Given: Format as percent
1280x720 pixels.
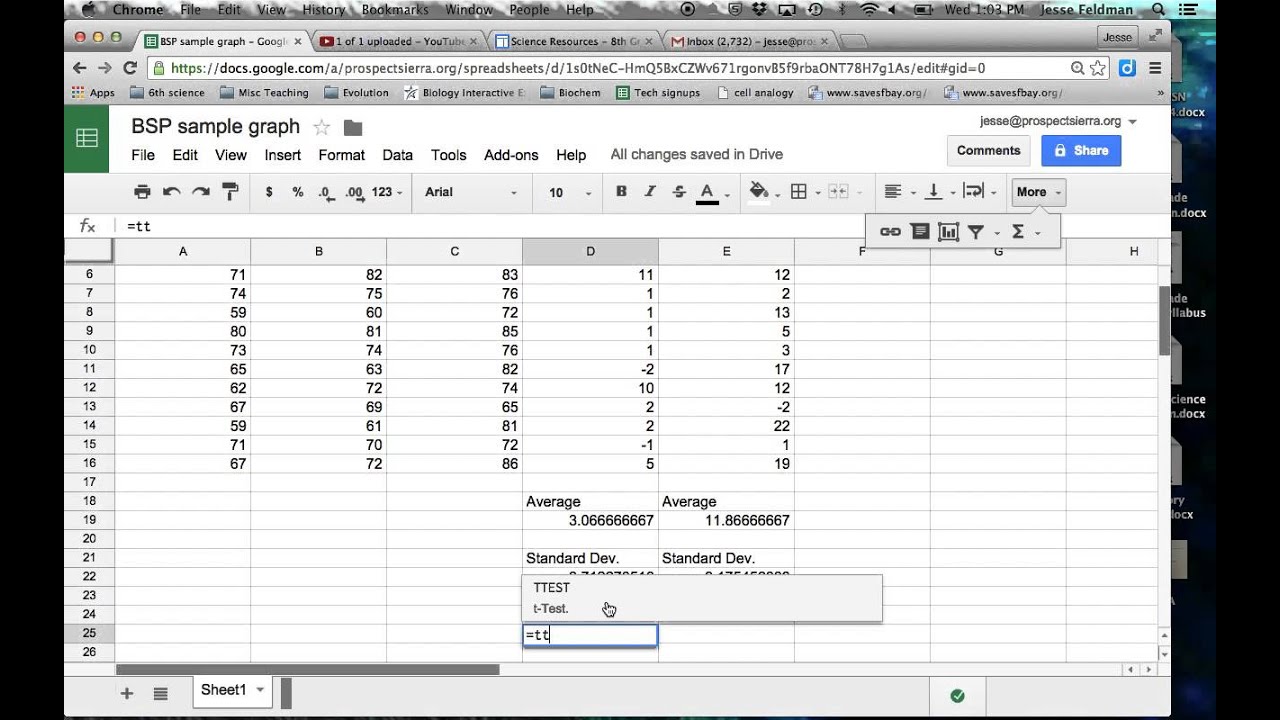Looking at the screenshot, I should pos(298,192).
